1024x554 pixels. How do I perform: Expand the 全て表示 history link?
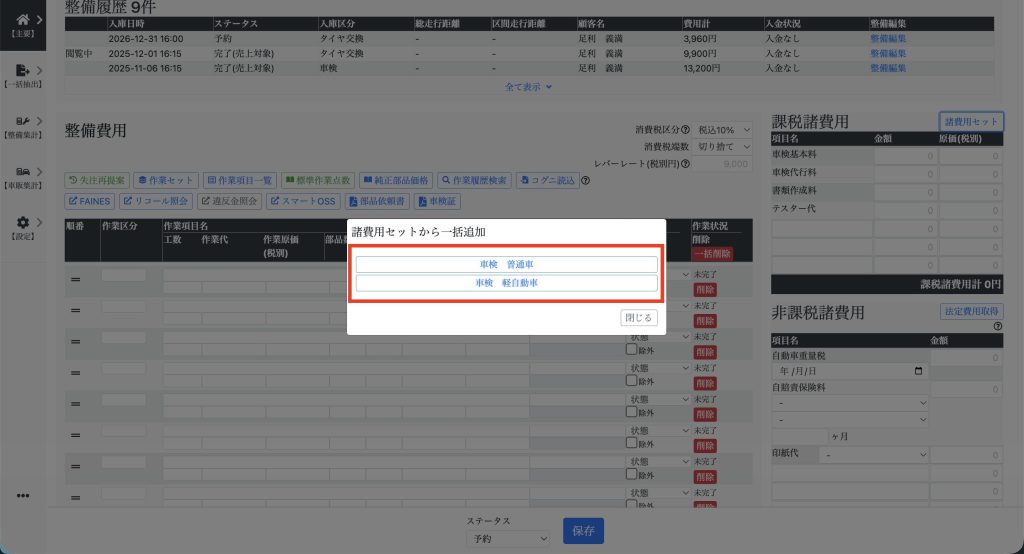coord(528,87)
